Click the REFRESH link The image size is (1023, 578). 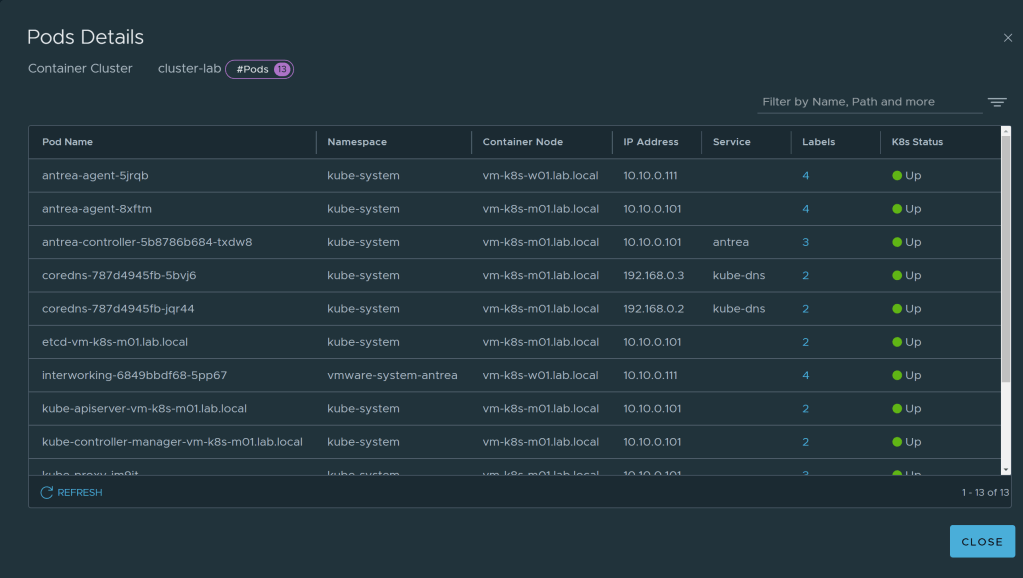pos(79,493)
